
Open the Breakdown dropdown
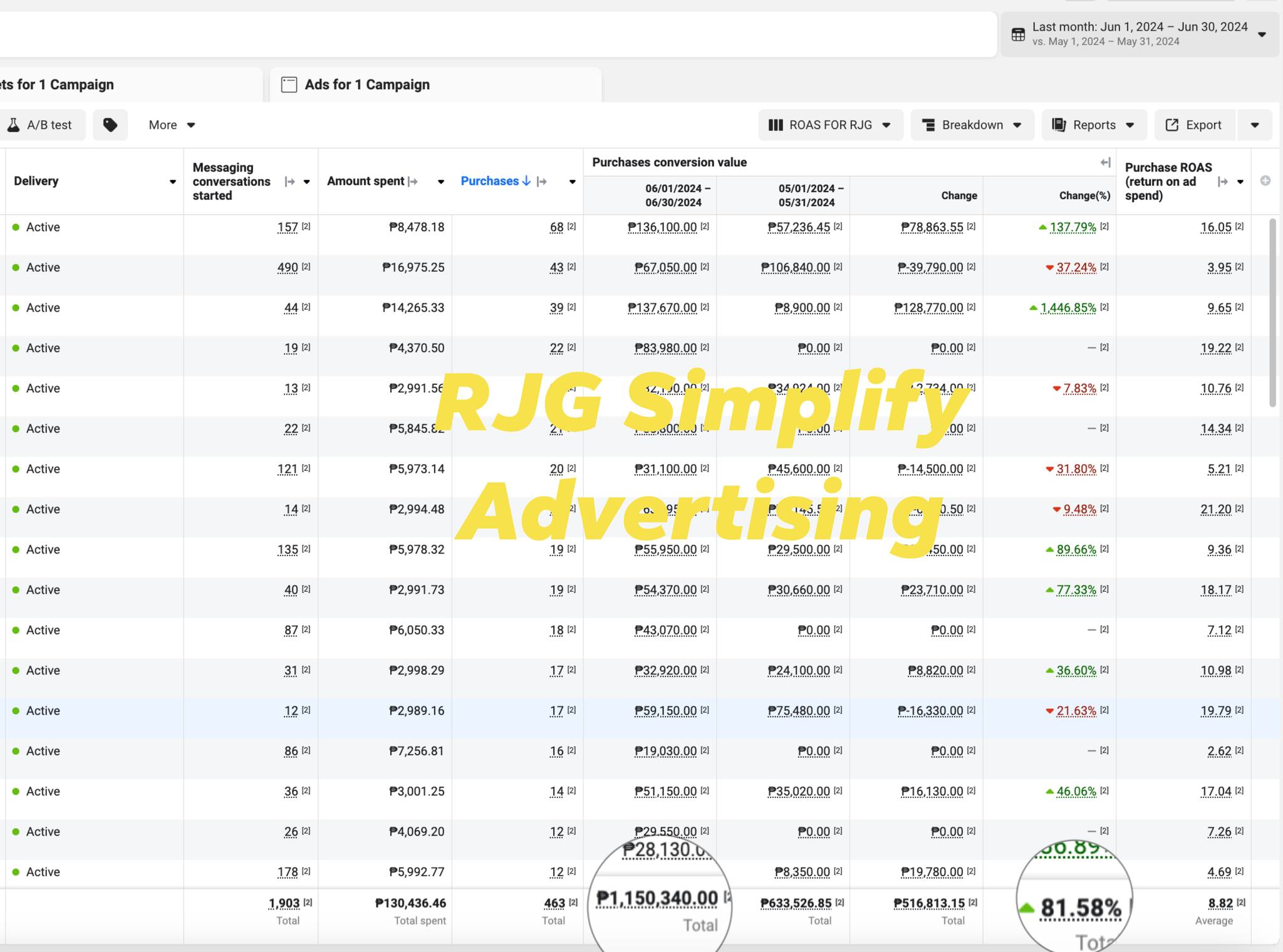point(972,125)
